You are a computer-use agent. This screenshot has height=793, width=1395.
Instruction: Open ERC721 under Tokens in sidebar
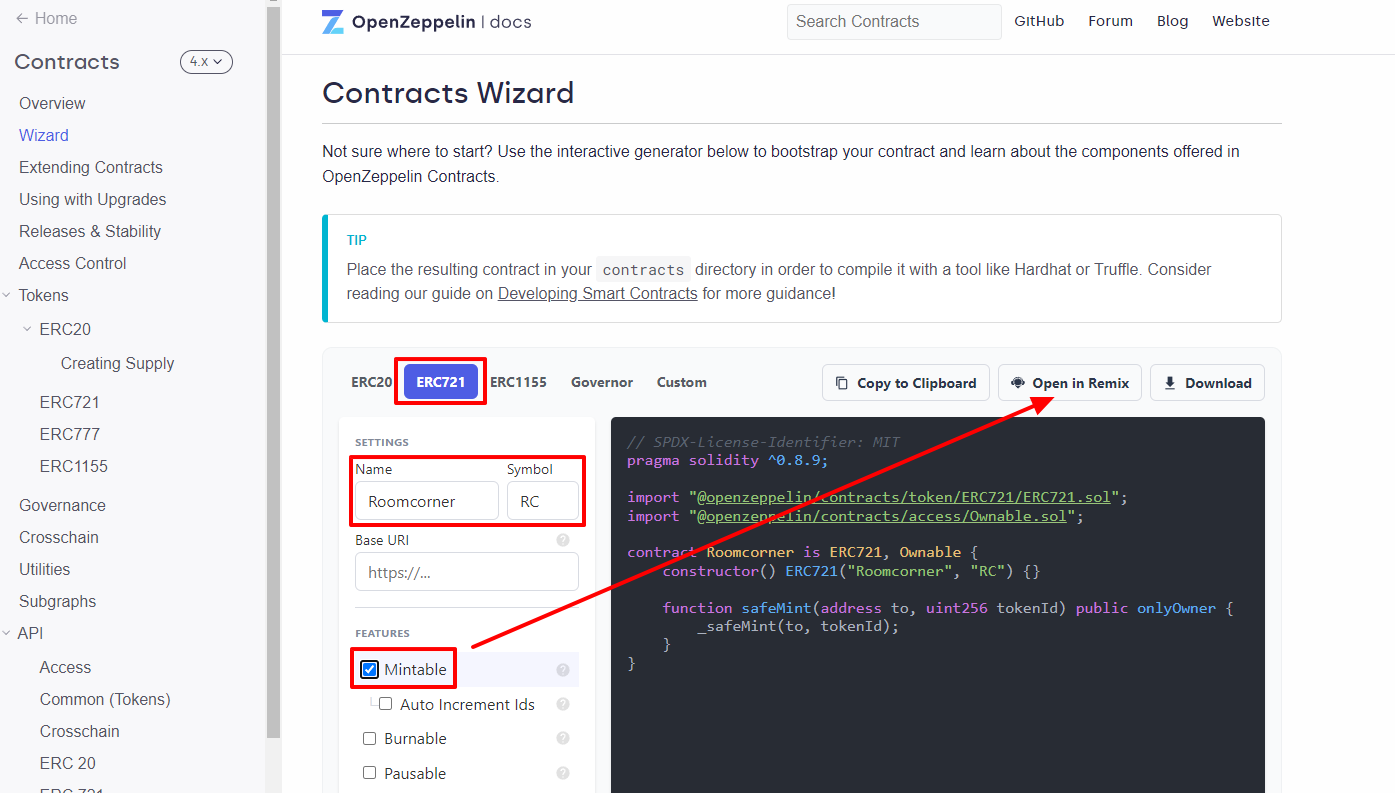pos(70,402)
